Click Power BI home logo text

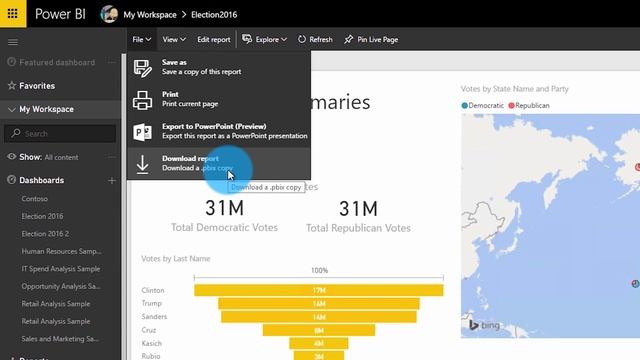pos(60,14)
